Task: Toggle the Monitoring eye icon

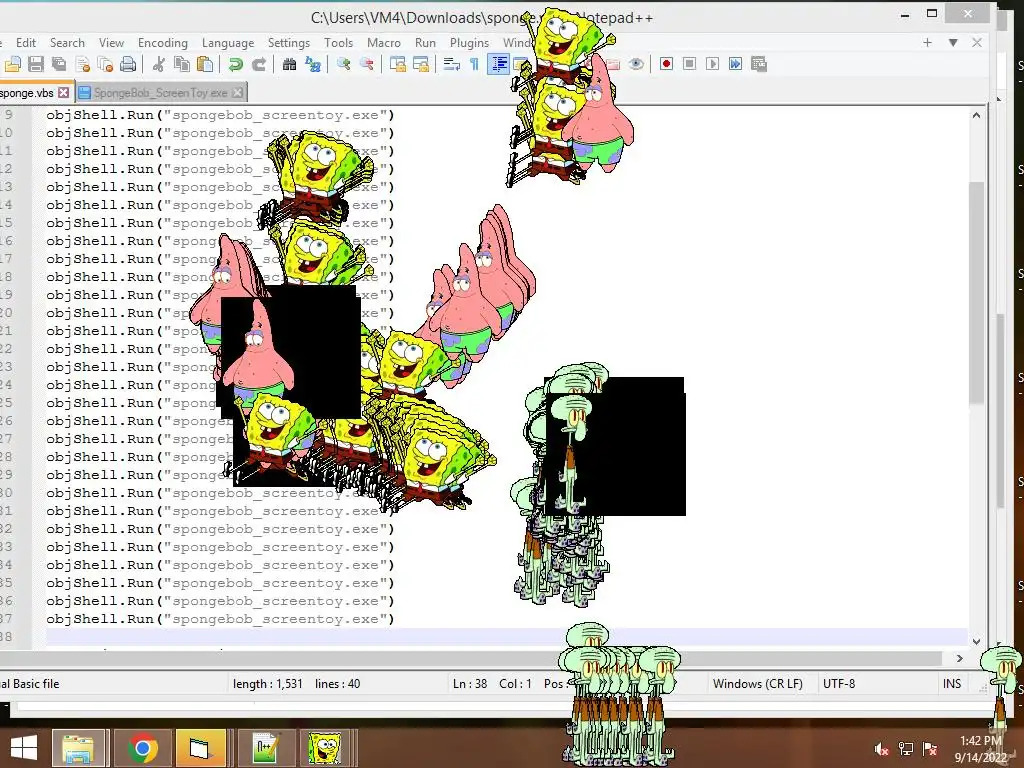Action: (x=636, y=64)
